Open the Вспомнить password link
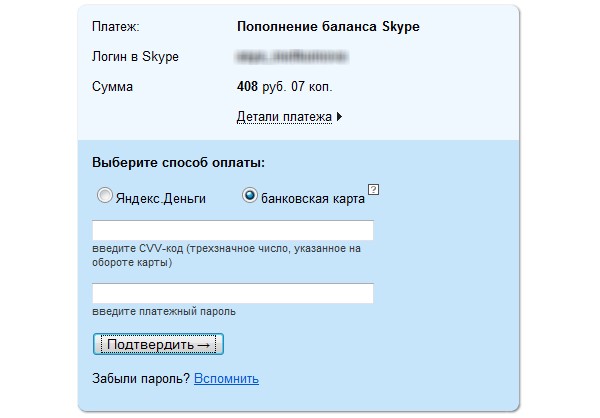 pyautogui.click(x=227, y=379)
